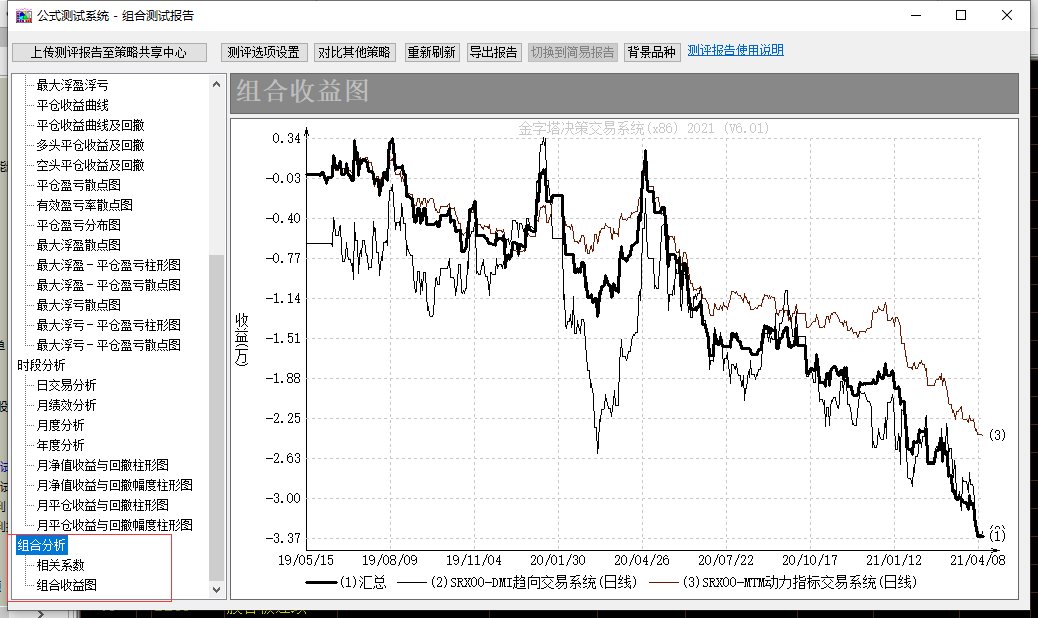Click the 收益(万) y-axis label
This screenshot has width=1038, height=618.
(242, 340)
